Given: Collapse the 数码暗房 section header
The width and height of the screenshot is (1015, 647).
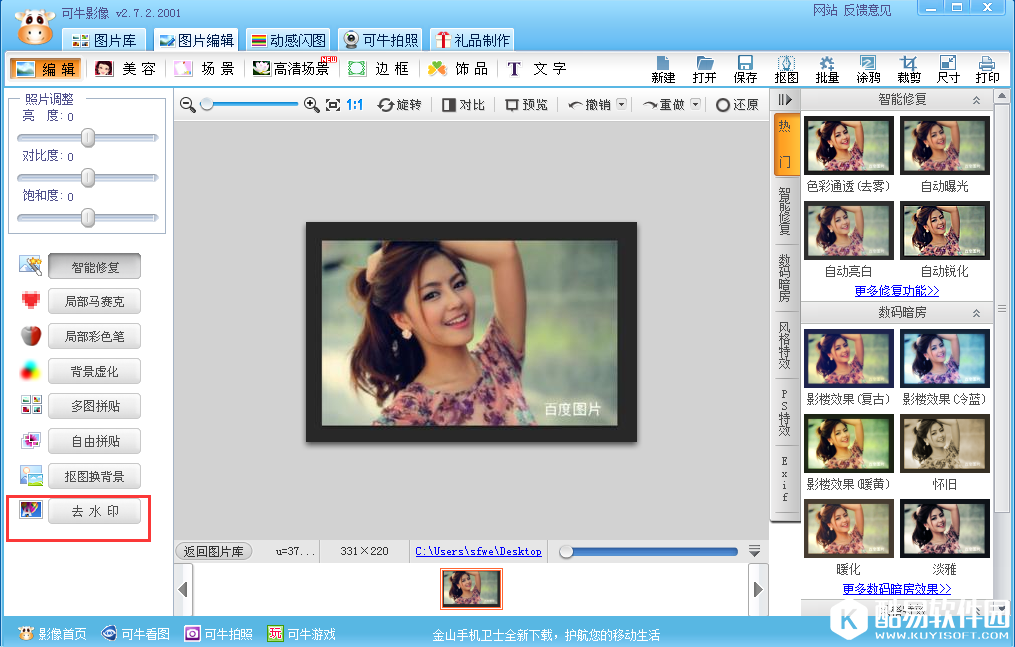Looking at the screenshot, I should [976, 313].
